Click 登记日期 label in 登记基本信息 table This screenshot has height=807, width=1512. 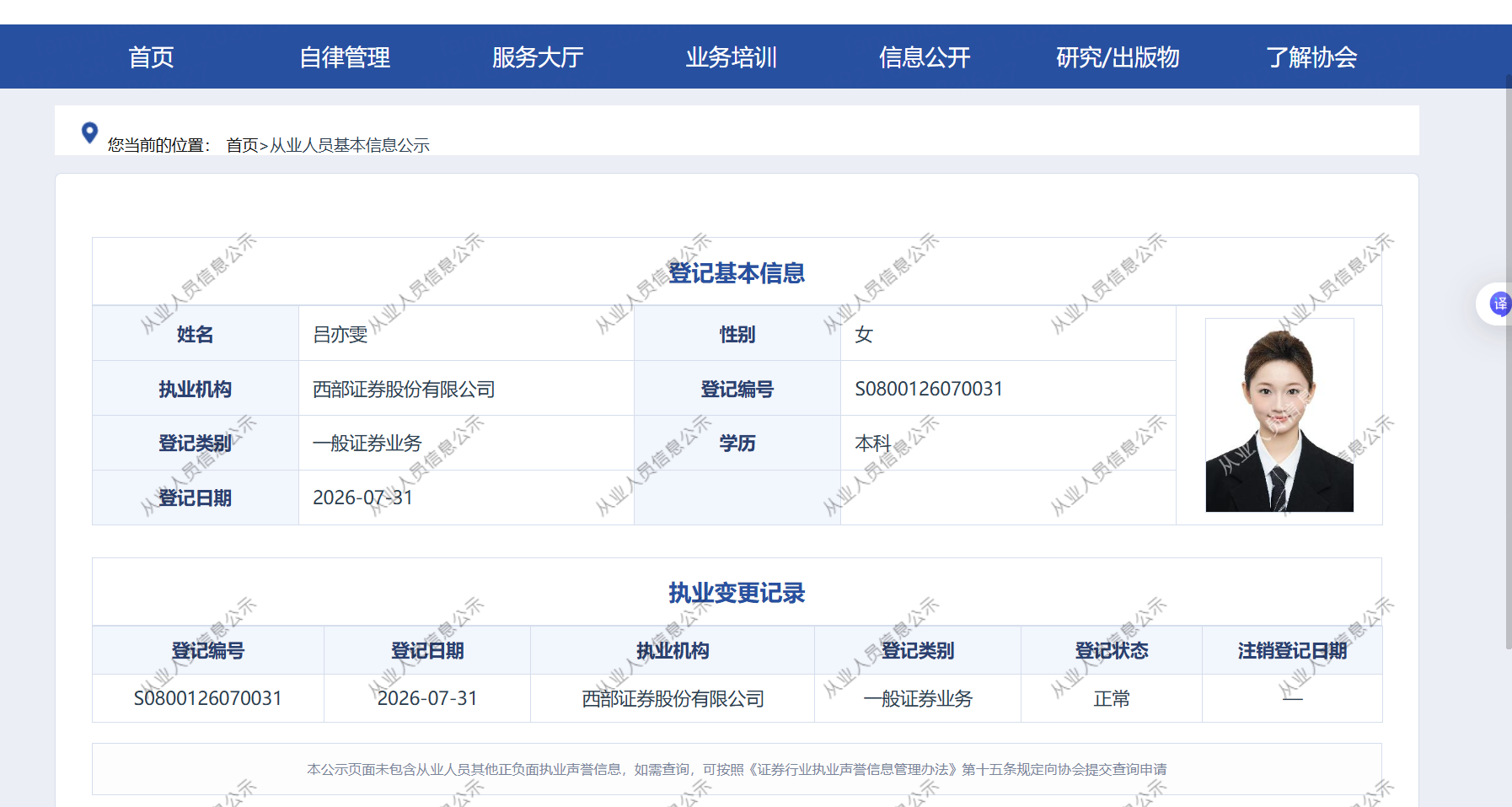[x=195, y=498]
